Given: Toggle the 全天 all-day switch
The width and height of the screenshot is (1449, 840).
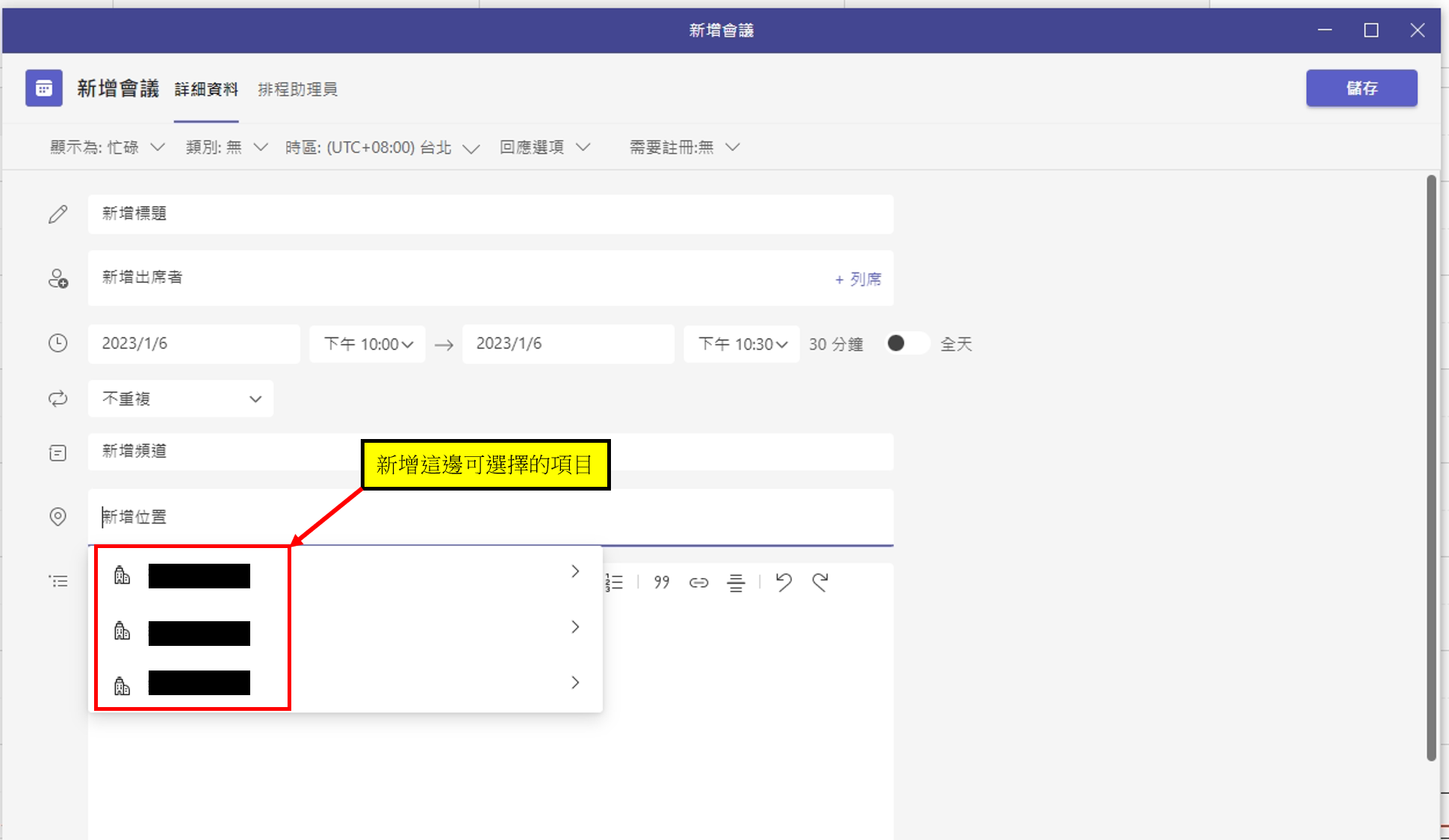Looking at the screenshot, I should tap(906, 343).
